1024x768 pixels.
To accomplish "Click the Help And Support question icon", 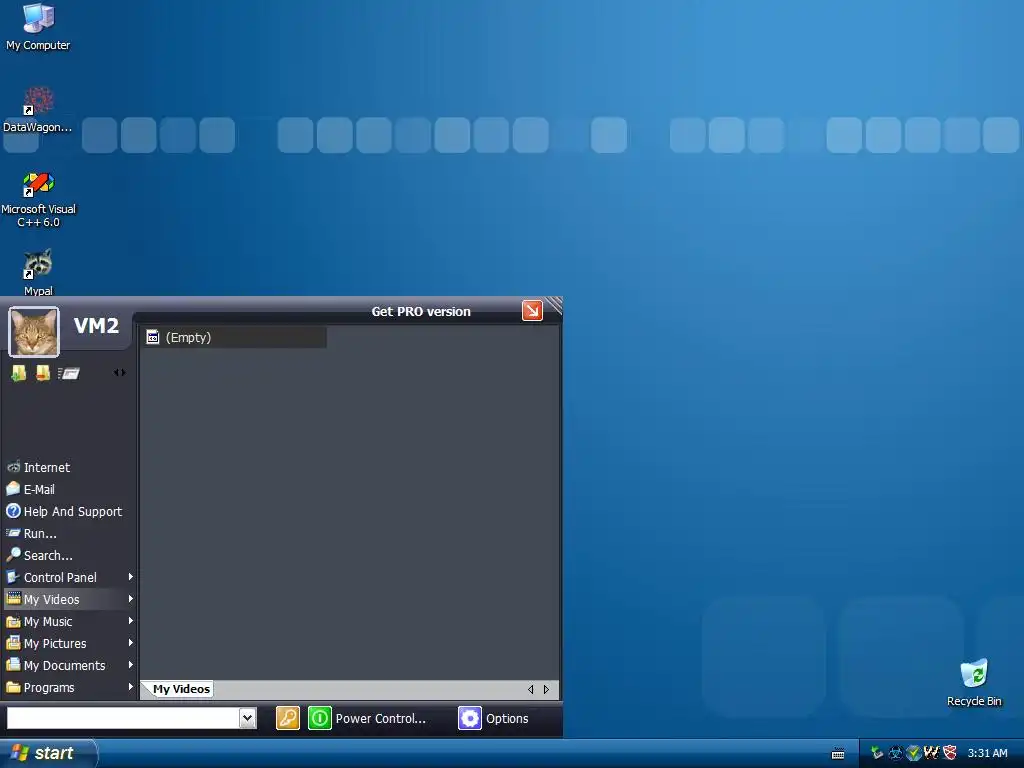I will (13, 511).
